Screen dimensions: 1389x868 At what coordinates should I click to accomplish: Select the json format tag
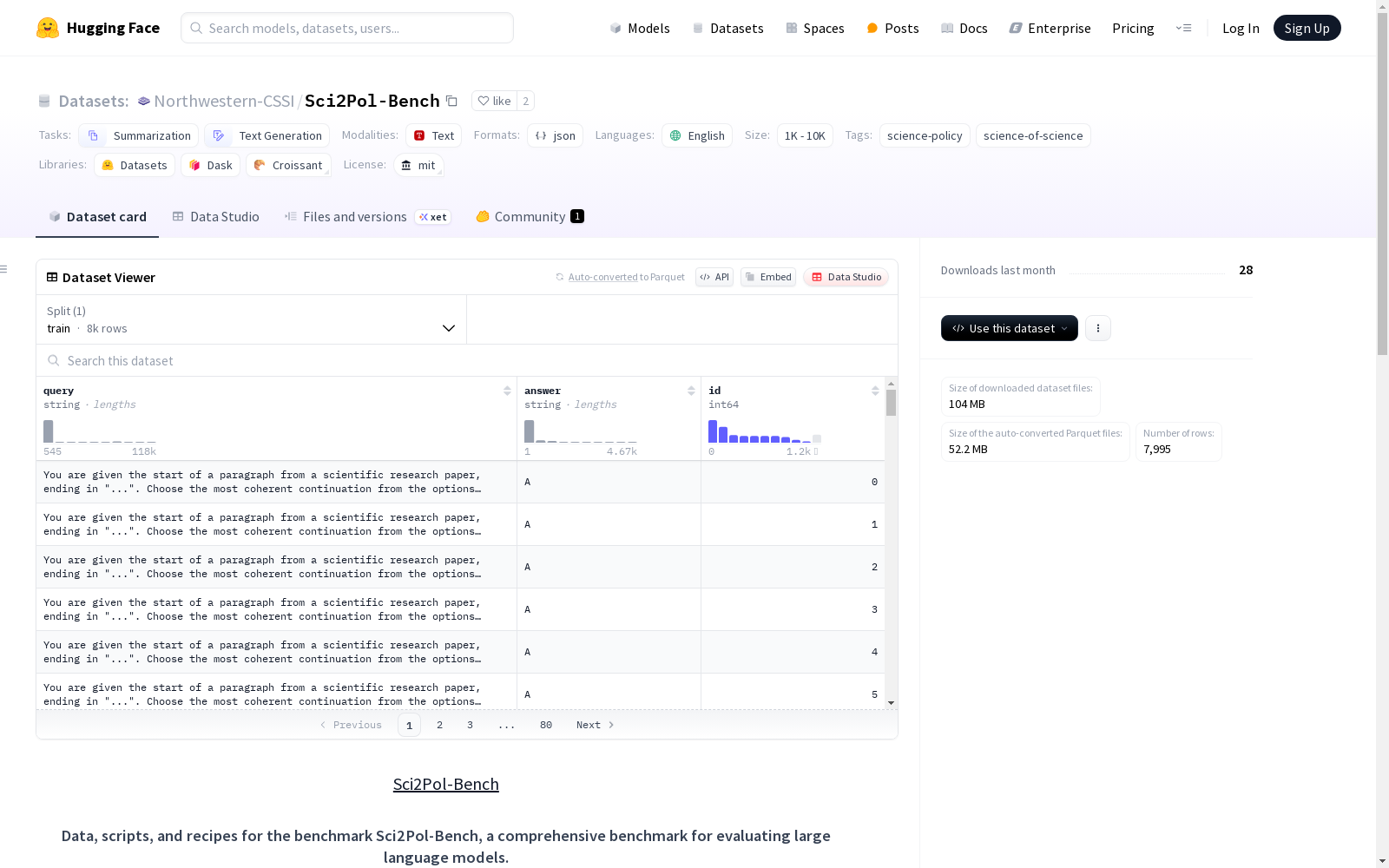point(556,135)
